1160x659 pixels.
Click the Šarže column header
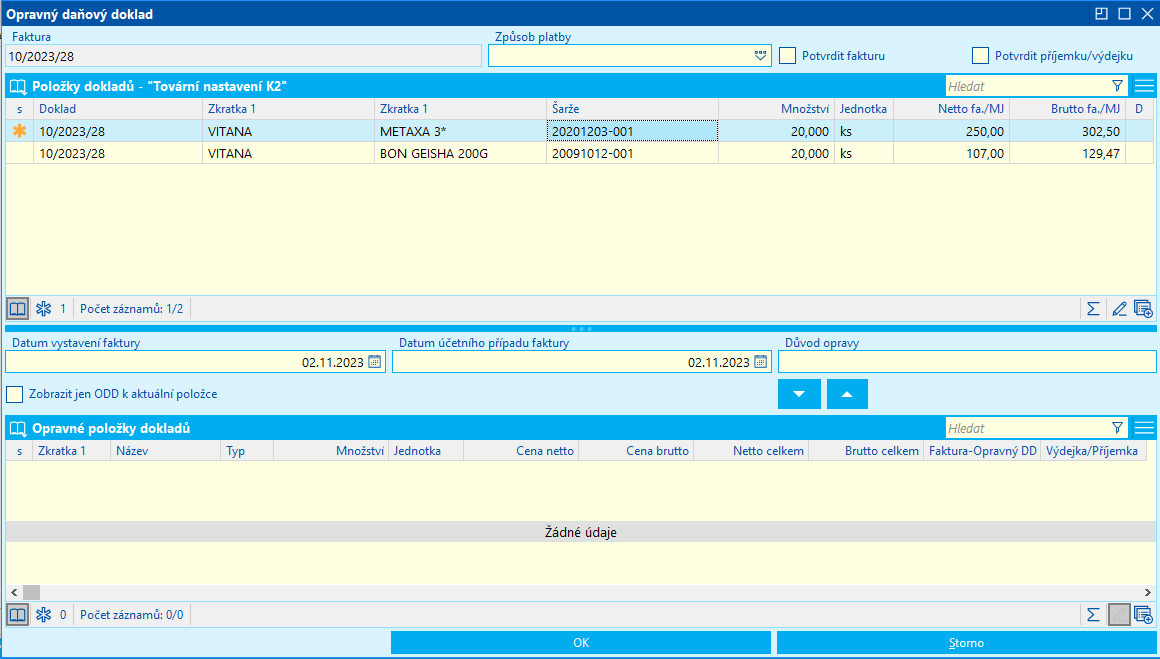[633, 109]
